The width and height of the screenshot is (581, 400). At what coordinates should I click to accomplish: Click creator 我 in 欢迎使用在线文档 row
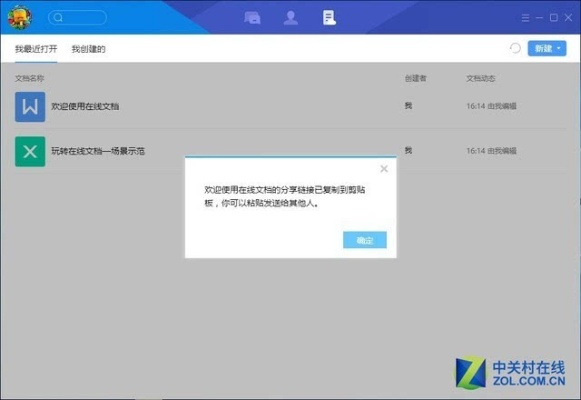[x=408, y=106]
